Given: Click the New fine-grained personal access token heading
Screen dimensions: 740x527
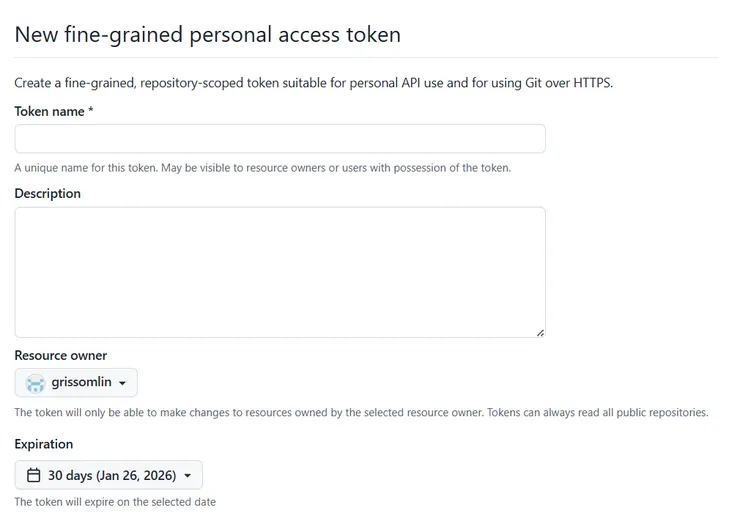Looking at the screenshot, I should tap(207, 35).
